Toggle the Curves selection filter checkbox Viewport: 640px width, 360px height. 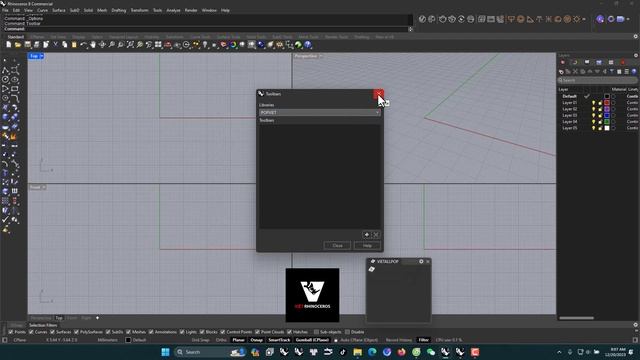click(31, 332)
